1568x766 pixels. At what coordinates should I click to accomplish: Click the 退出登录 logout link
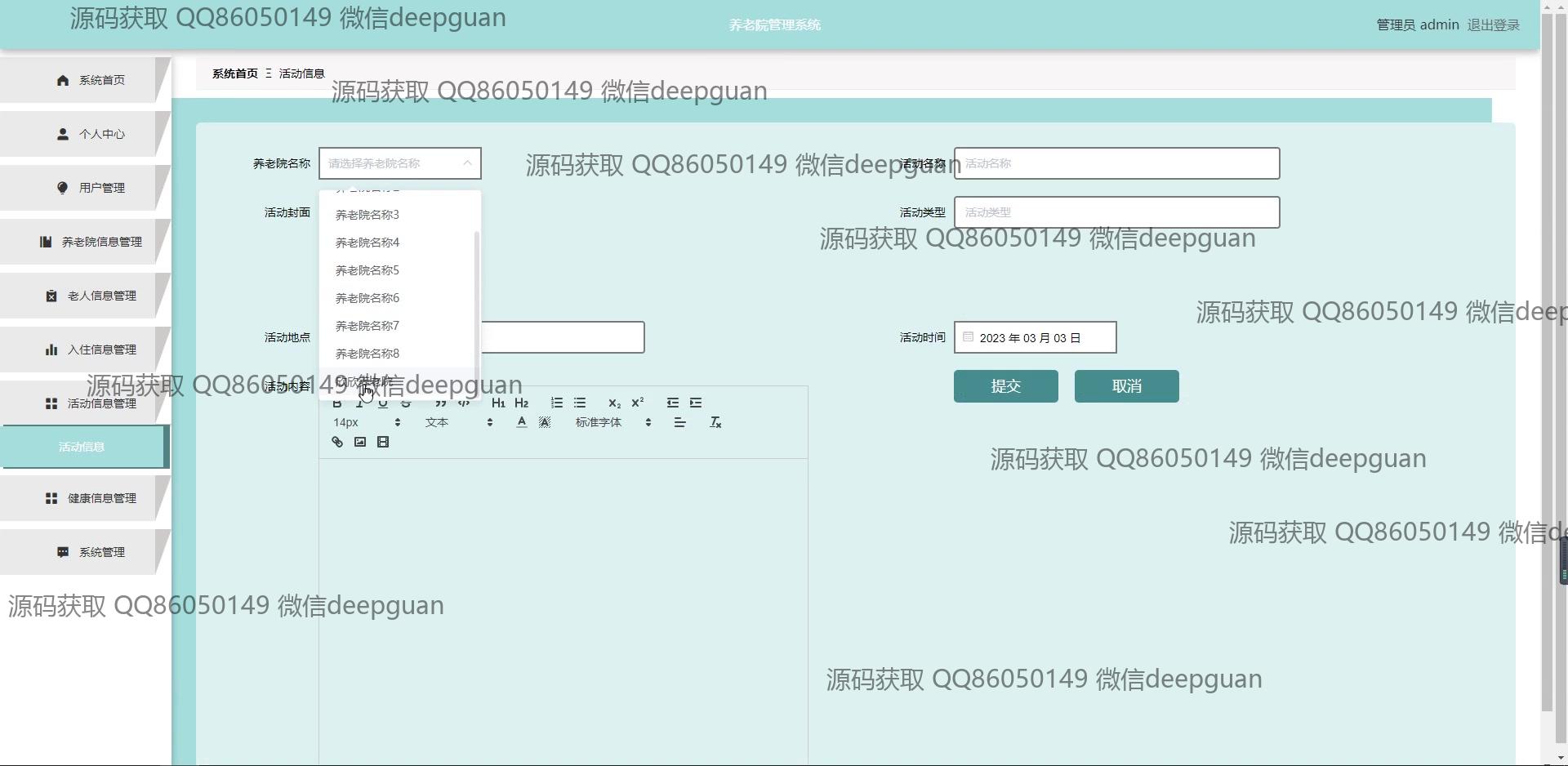coord(1493,25)
